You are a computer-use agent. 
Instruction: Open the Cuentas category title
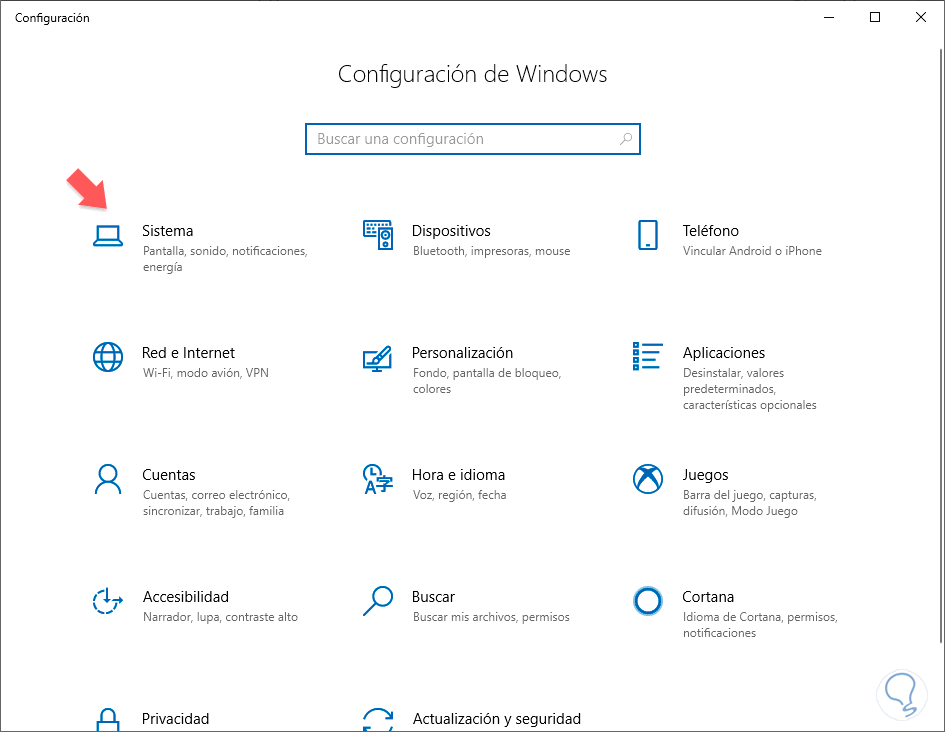point(169,475)
